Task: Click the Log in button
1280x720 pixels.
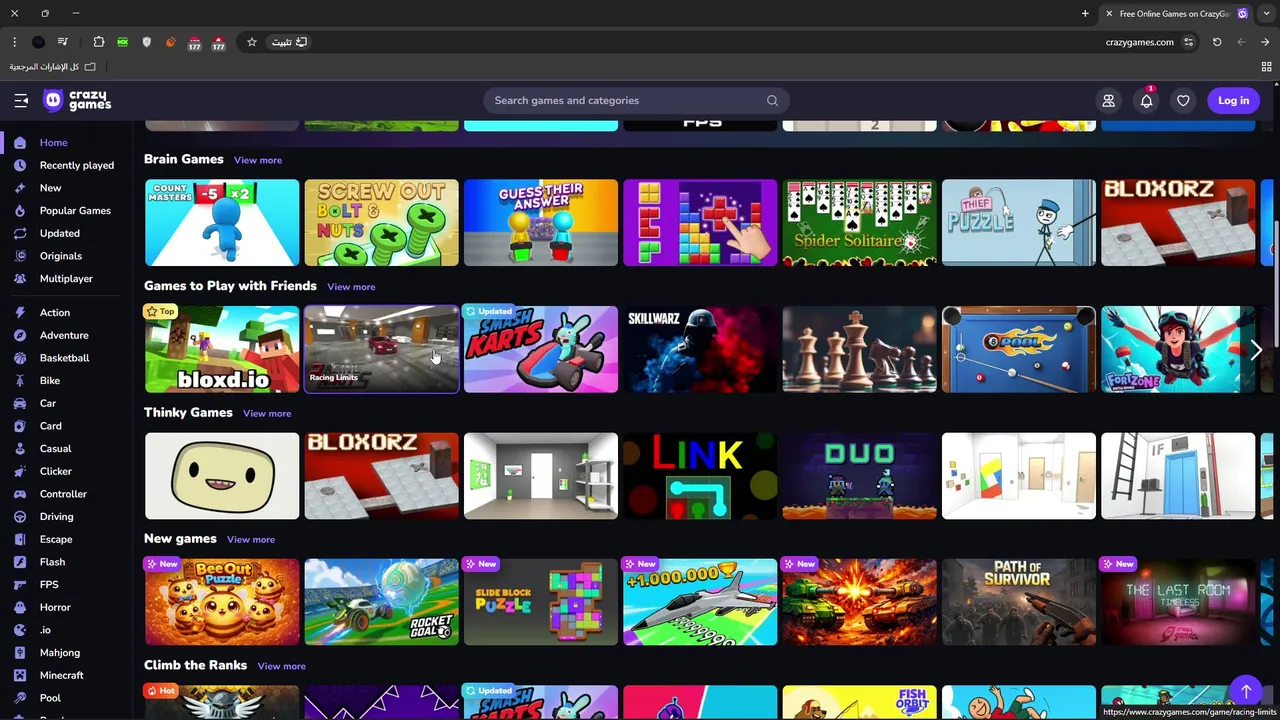Action: point(1233,100)
